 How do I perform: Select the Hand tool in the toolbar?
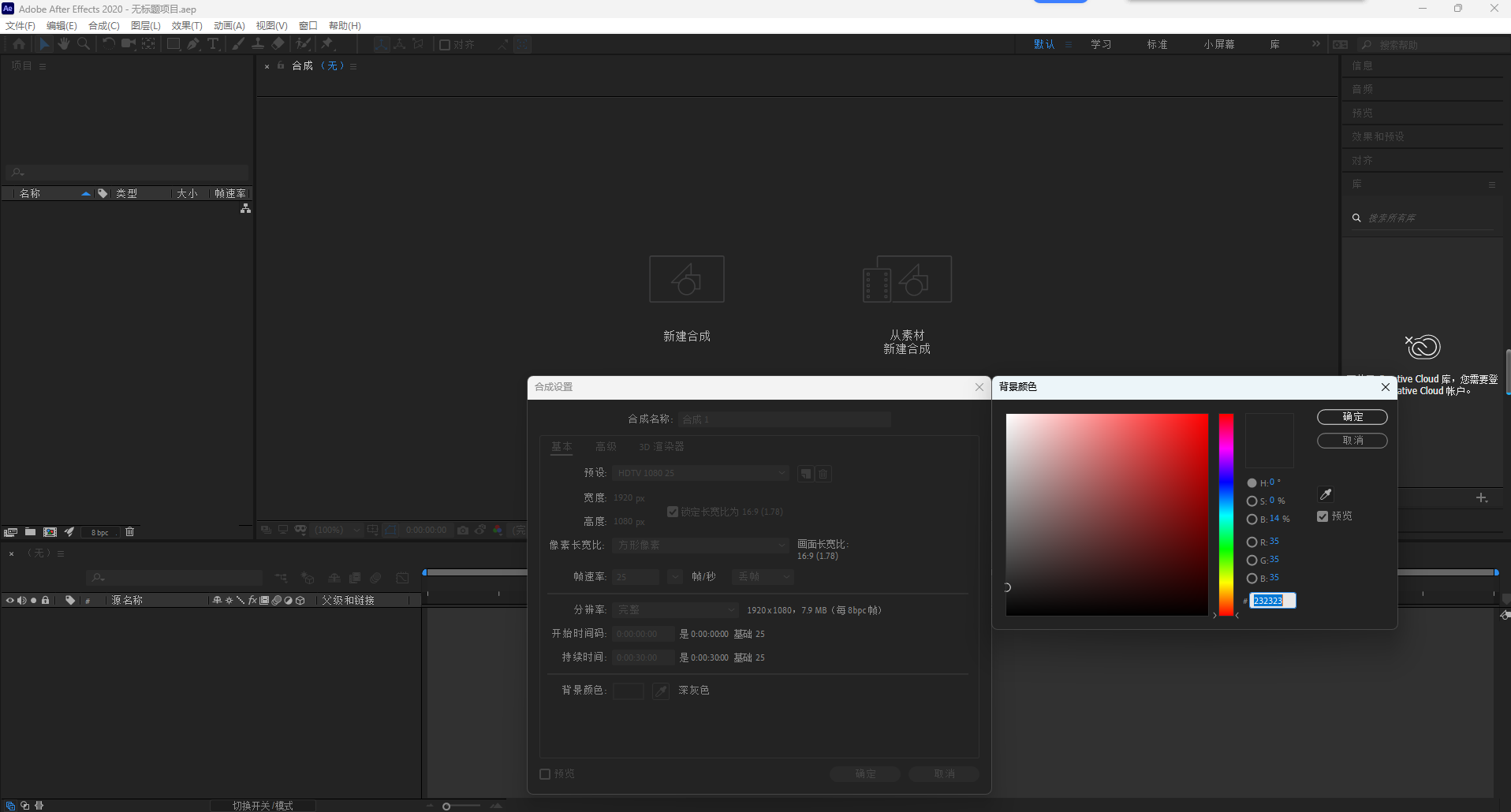(x=64, y=44)
